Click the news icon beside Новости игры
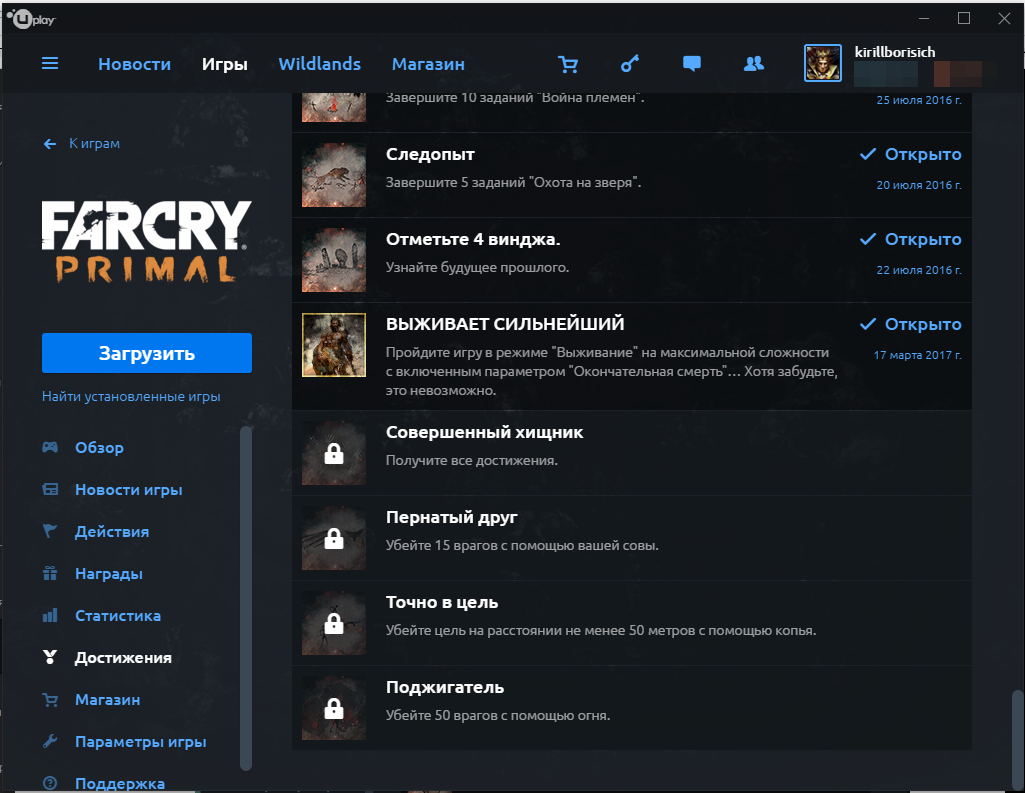This screenshot has width=1025, height=793. click(50, 489)
